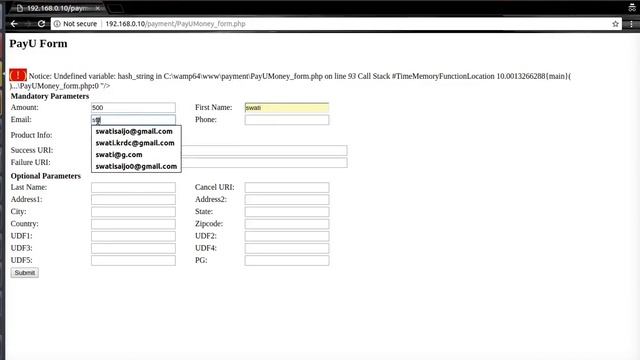
Task: Click into the Address2 field
Action: (x=287, y=200)
